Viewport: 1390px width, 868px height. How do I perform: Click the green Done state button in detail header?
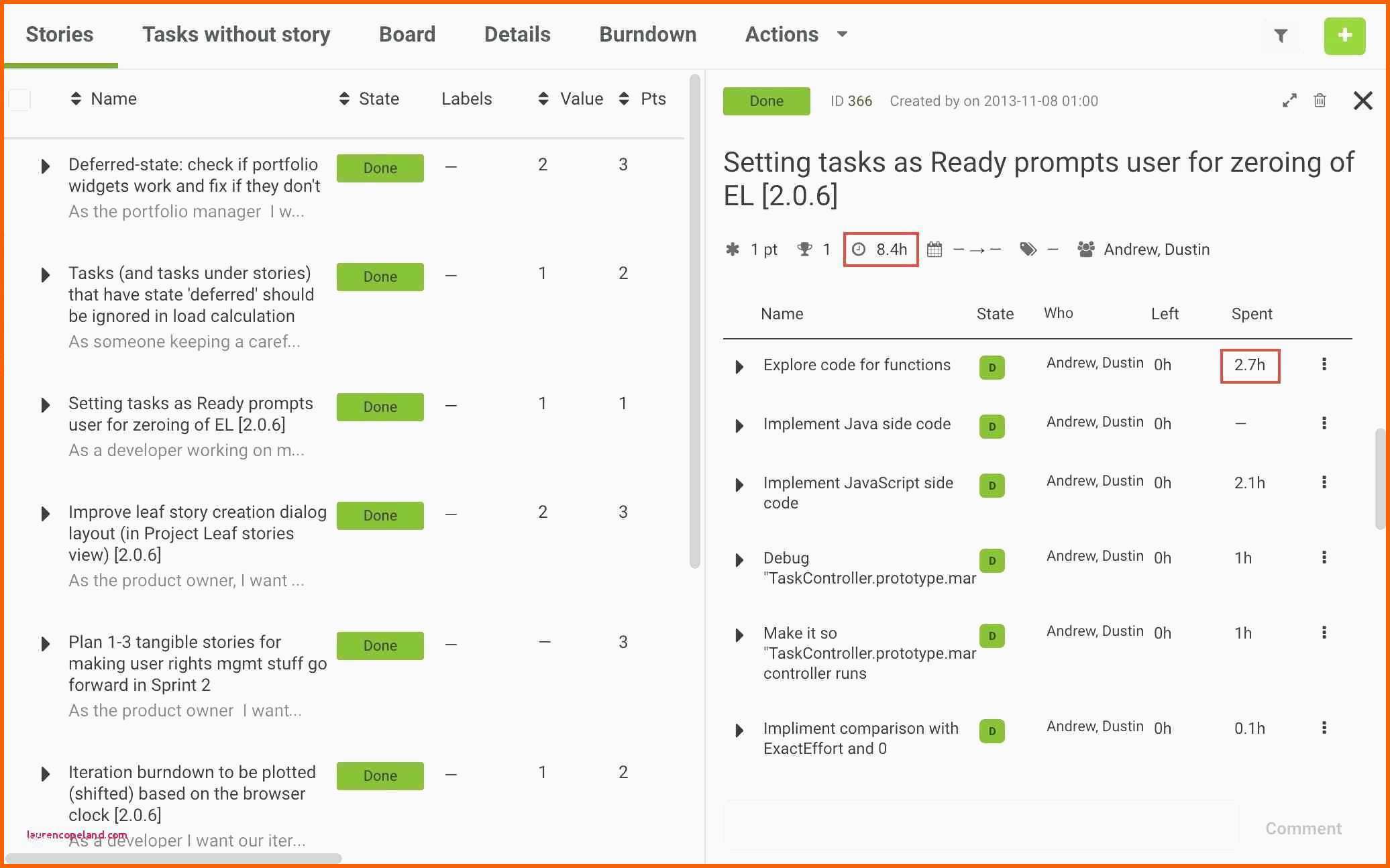(x=766, y=101)
